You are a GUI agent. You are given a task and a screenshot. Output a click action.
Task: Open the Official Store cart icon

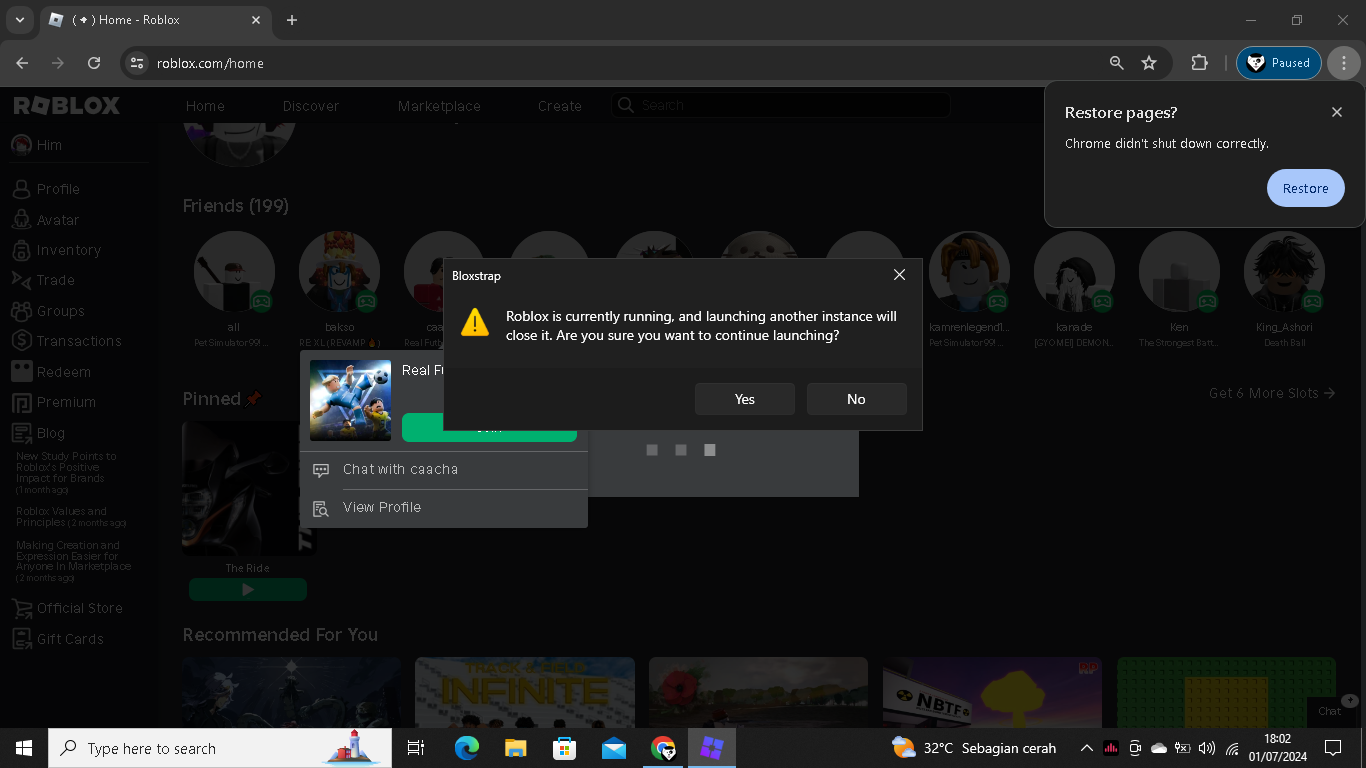[x=21, y=608]
